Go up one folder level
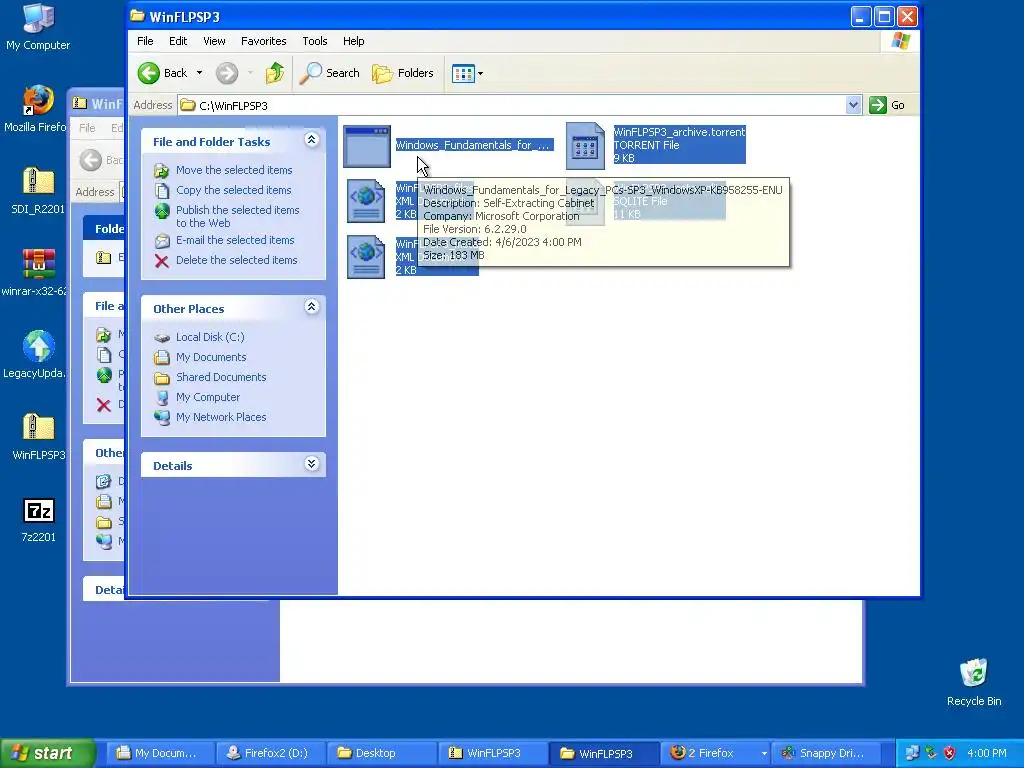Screen dimensions: 1024x768 [x=275, y=73]
